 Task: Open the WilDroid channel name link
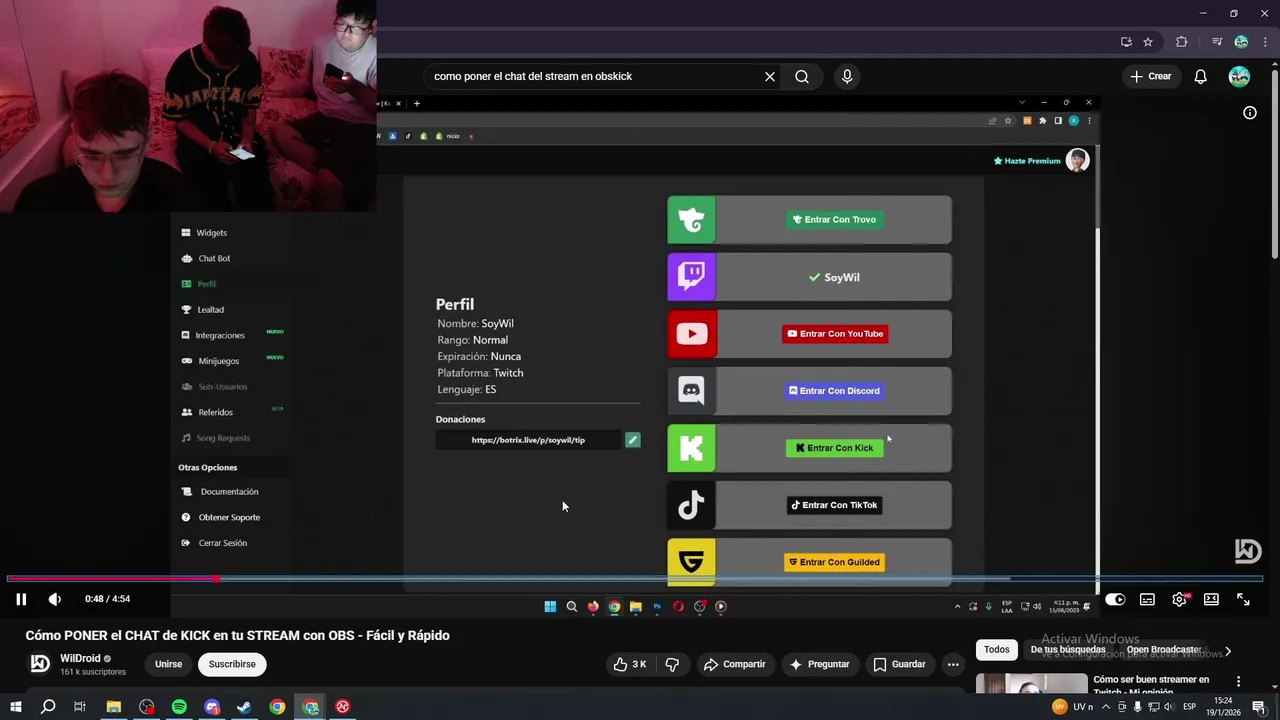pos(80,658)
